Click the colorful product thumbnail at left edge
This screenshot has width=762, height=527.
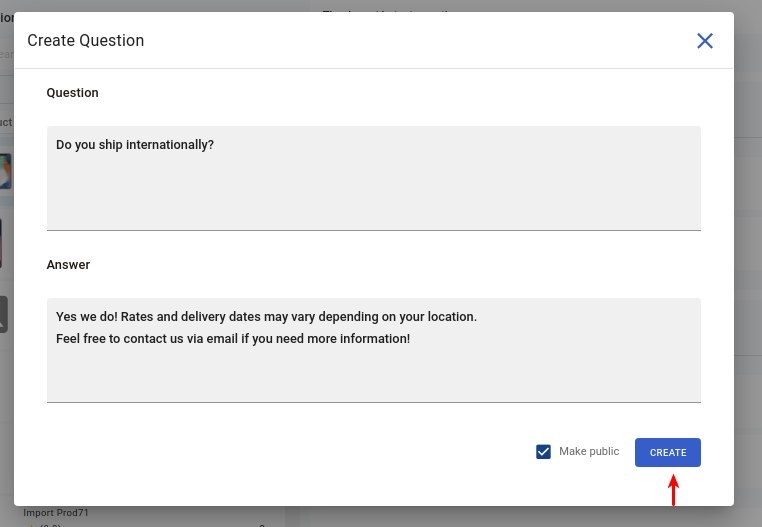pos(5,171)
